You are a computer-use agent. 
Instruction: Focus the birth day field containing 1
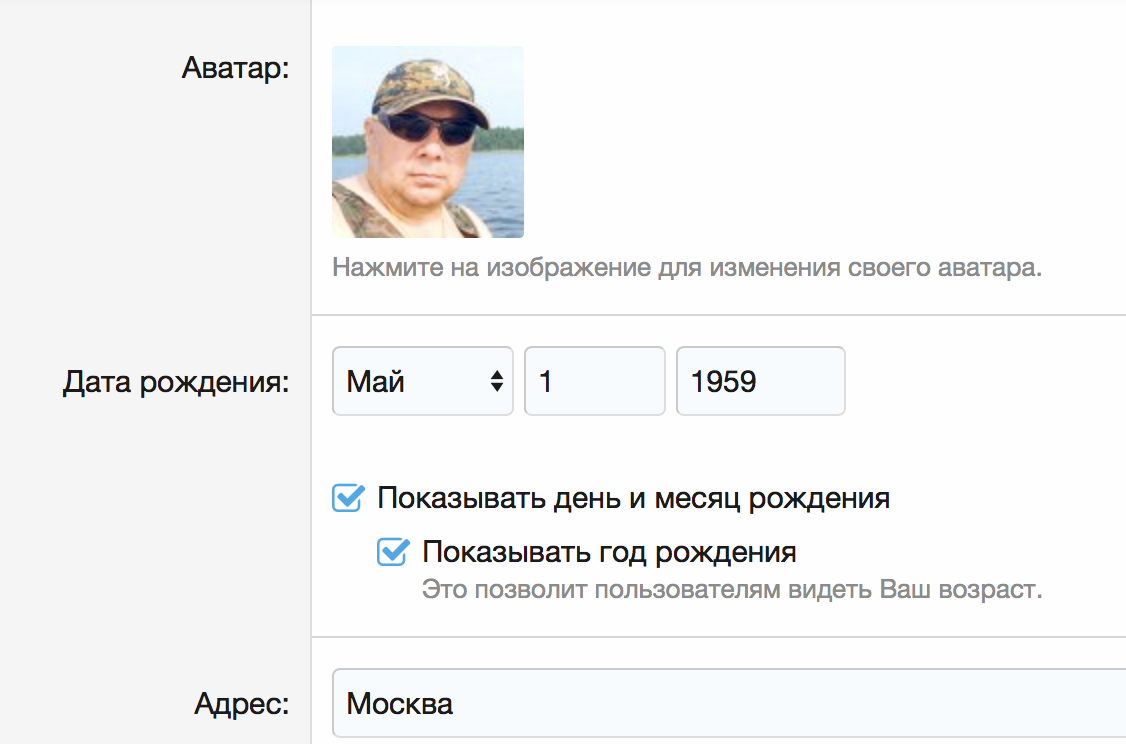pos(594,381)
